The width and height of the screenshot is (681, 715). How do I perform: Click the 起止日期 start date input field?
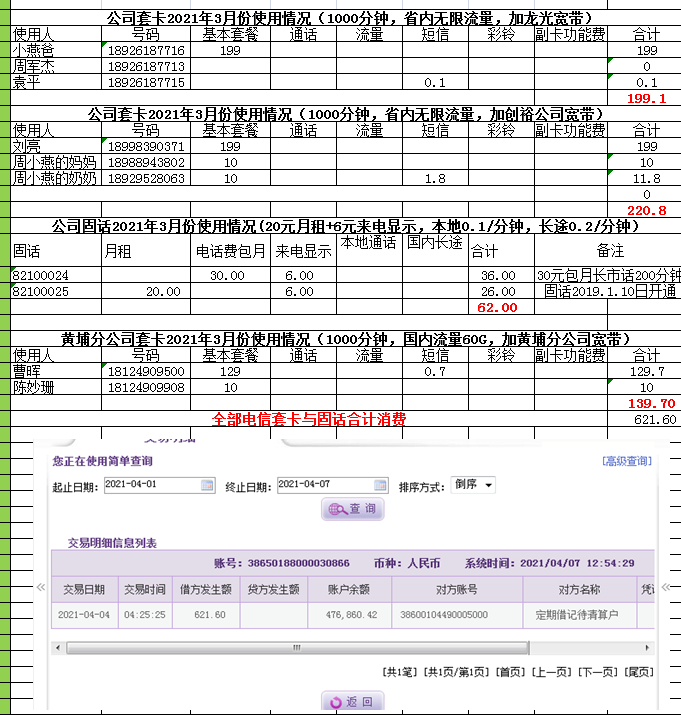pyautogui.click(x=150, y=485)
